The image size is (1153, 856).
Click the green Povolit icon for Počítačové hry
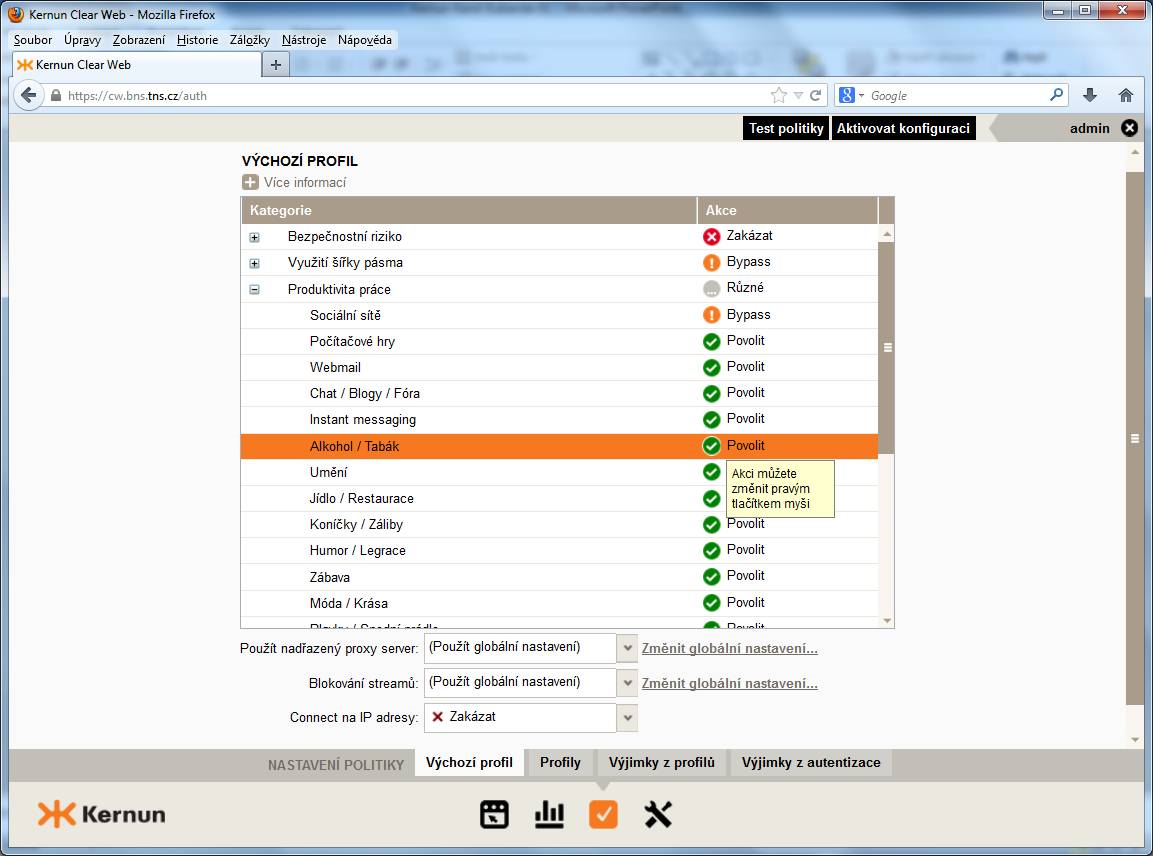[711, 341]
